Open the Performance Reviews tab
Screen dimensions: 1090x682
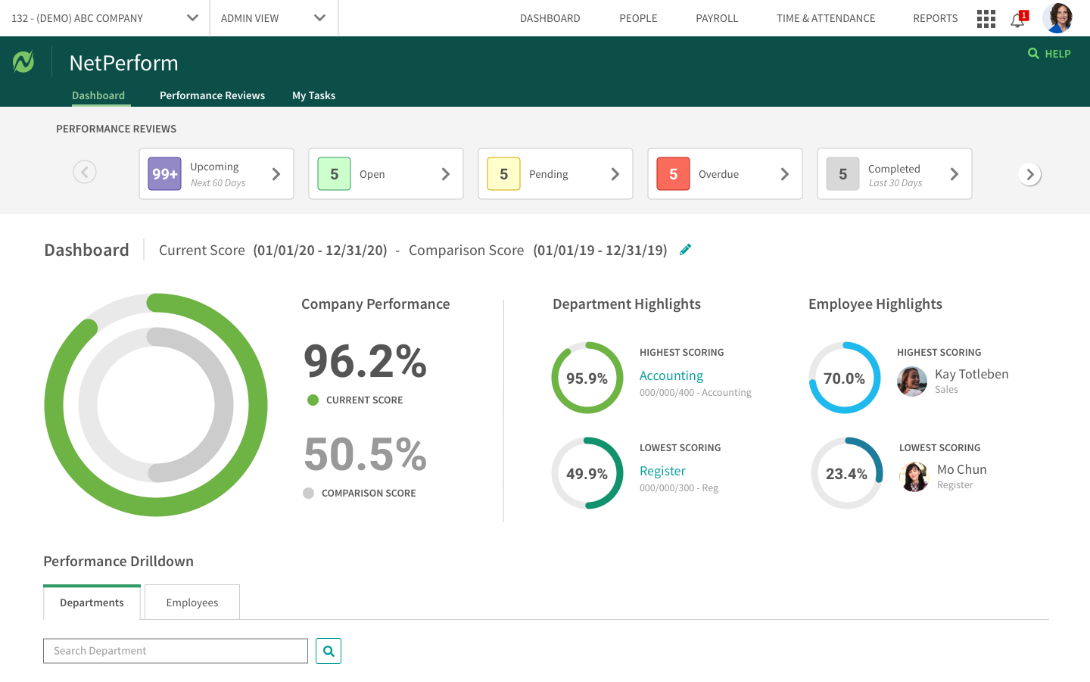(x=212, y=96)
